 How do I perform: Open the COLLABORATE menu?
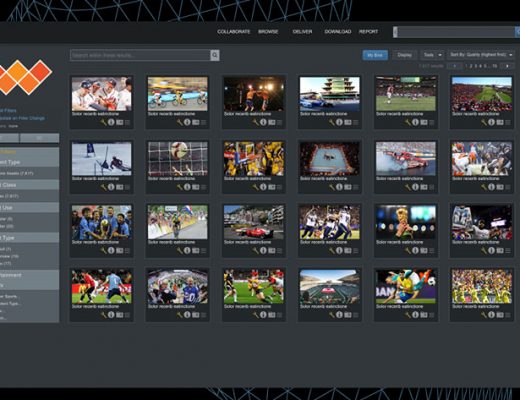(233, 32)
